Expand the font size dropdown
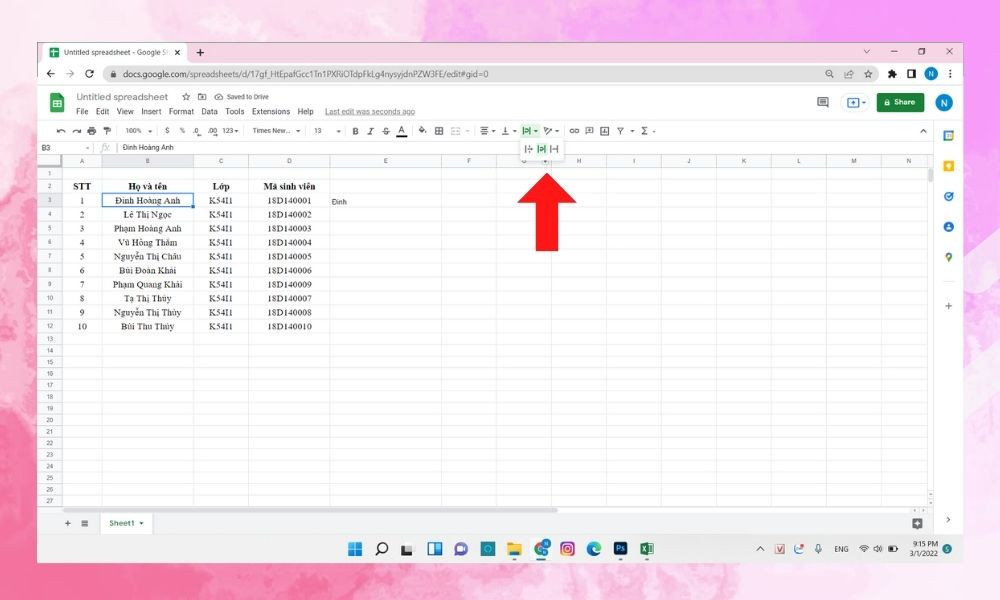 (x=325, y=131)
